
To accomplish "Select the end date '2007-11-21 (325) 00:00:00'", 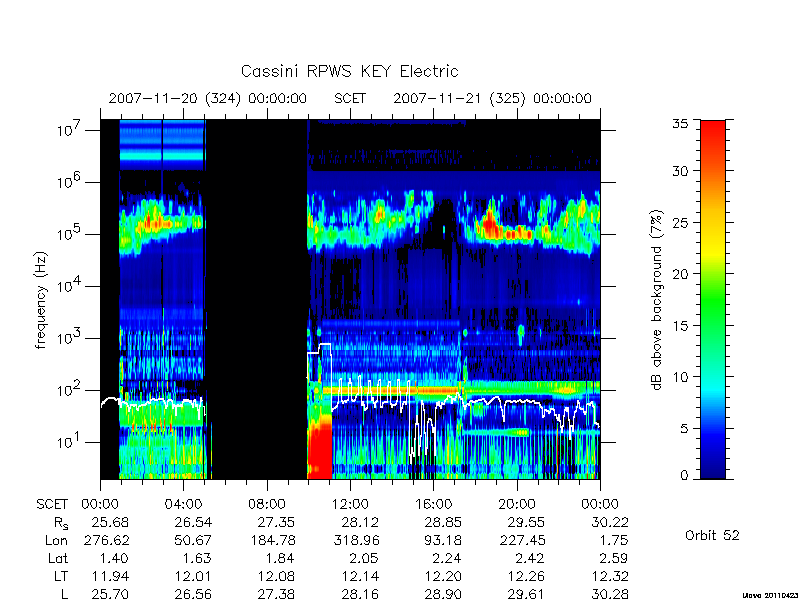I will (x=492, y=98).
